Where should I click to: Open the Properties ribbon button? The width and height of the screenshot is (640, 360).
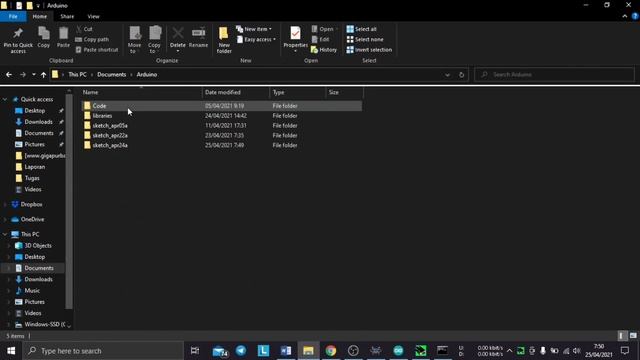[295, 40]
